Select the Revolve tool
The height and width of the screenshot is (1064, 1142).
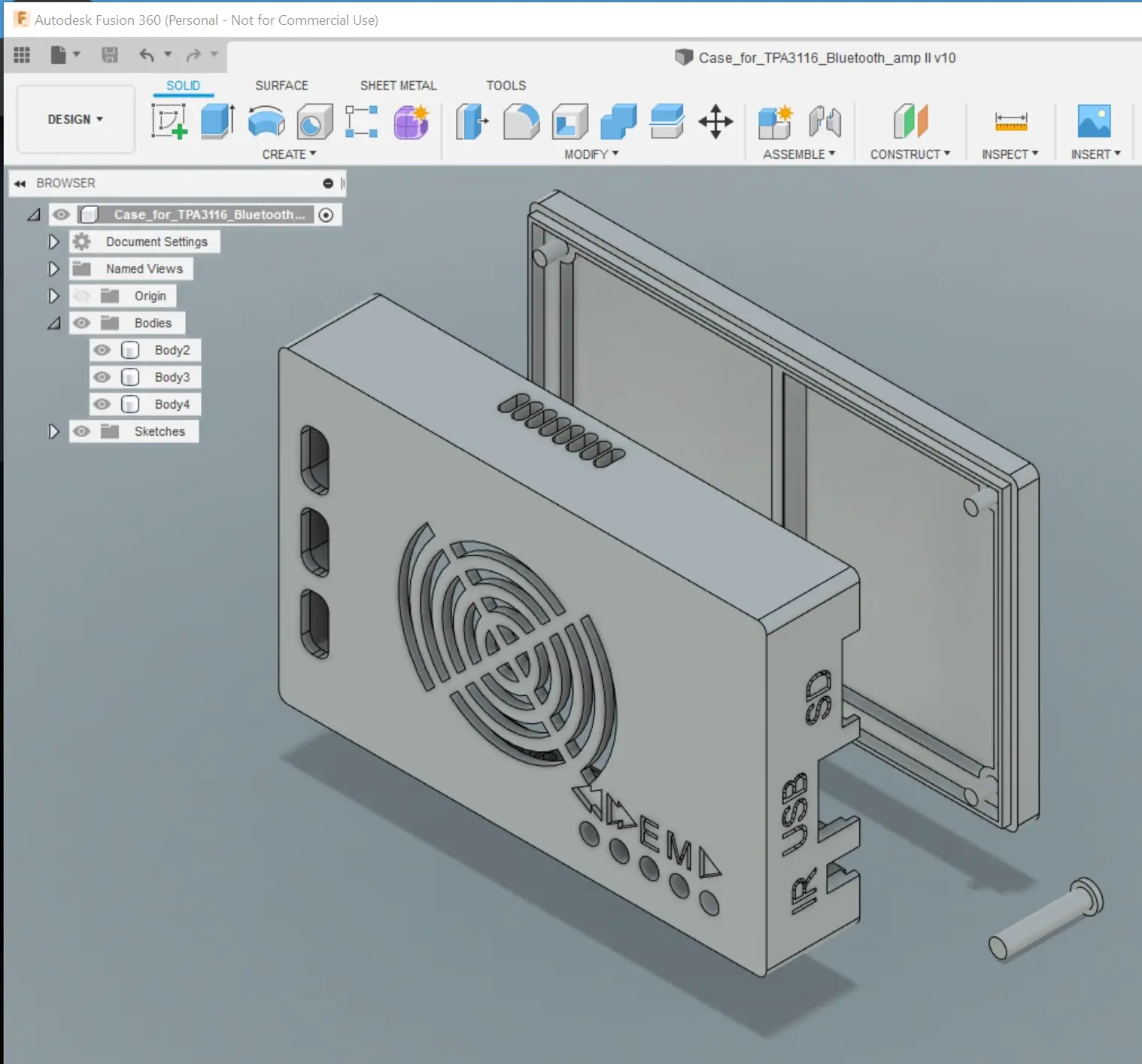click(266, 121)
